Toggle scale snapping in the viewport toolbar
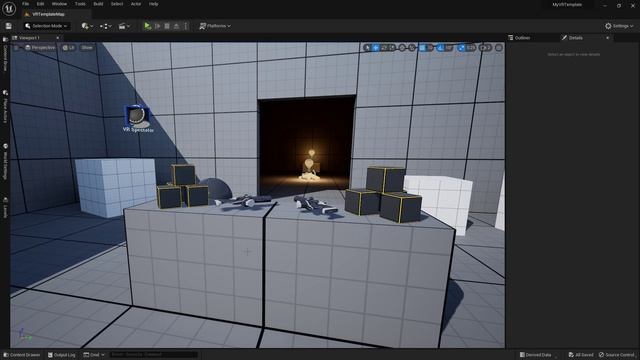The image size is (640, 360). [x=461, y=48]
